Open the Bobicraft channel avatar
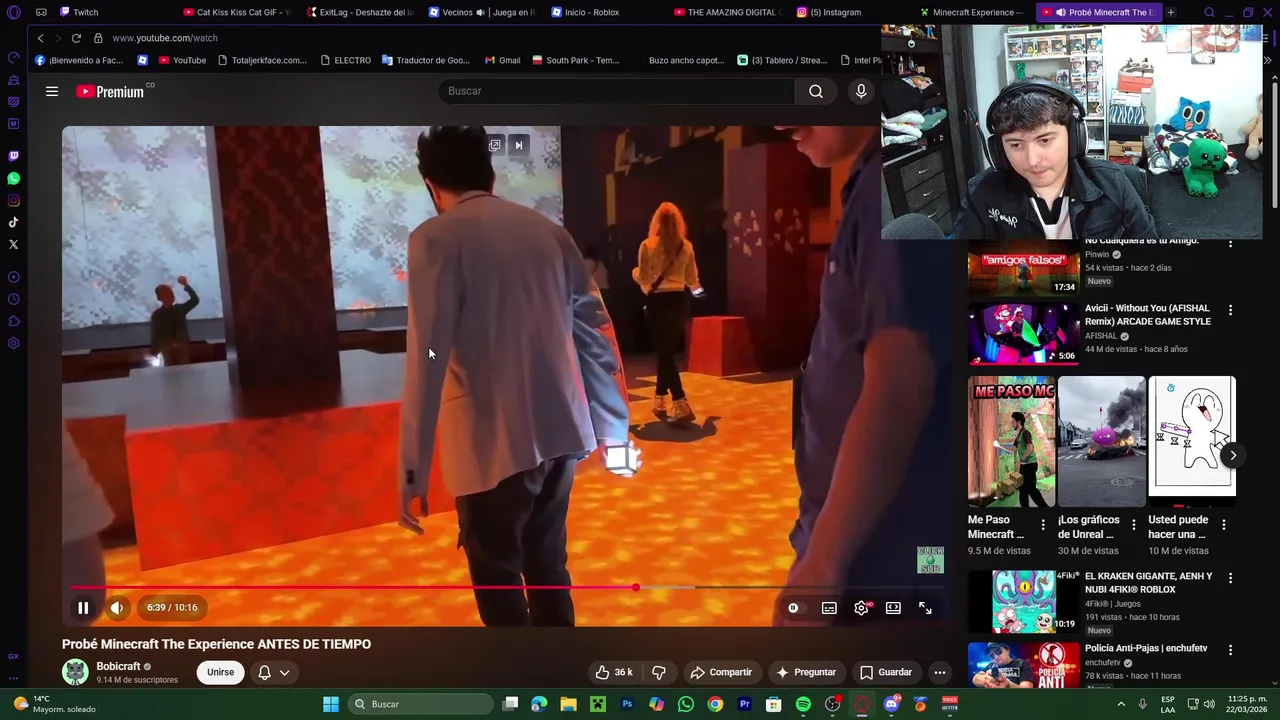 click(x=75, y=672)
